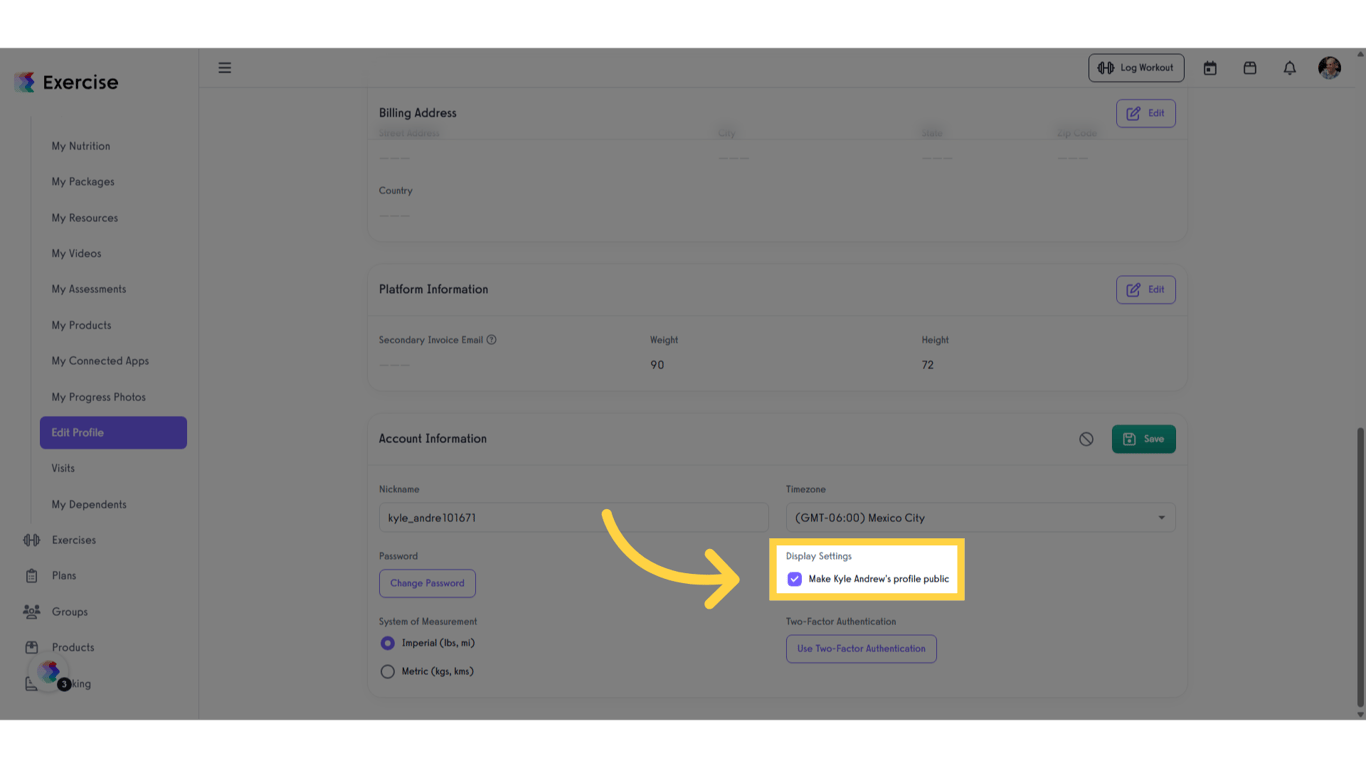The image size is (1366, 768).
Task: Edit the Platform Information section
Action: click(x=1145, y=290)
